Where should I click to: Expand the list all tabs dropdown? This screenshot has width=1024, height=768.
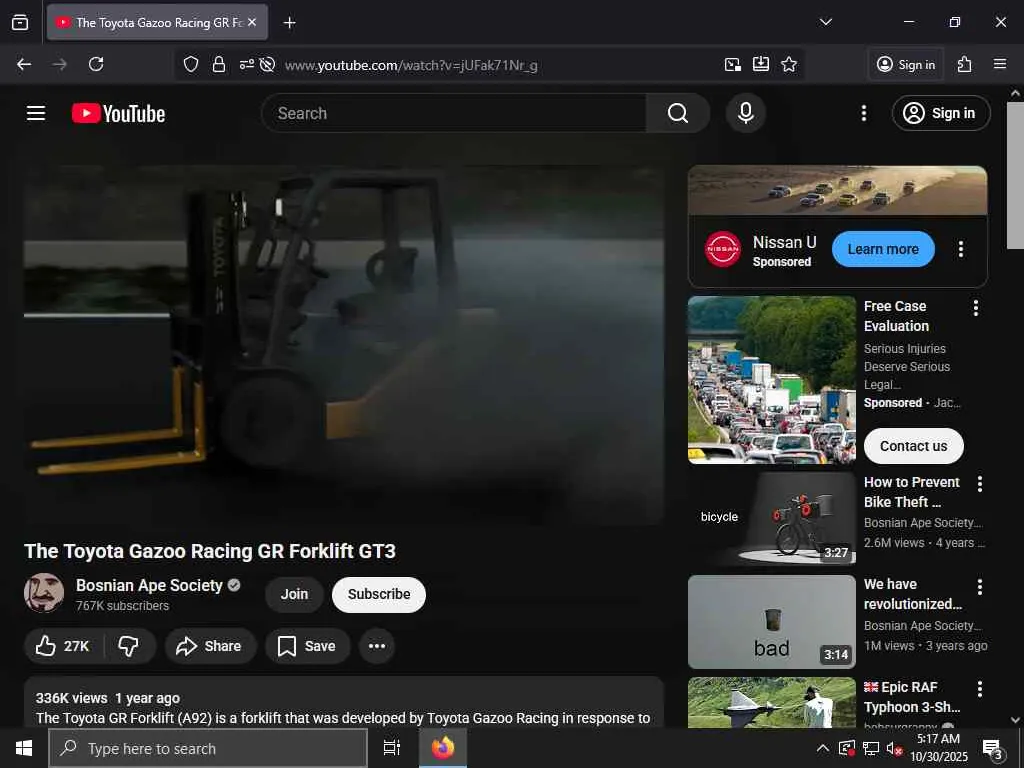825,22
